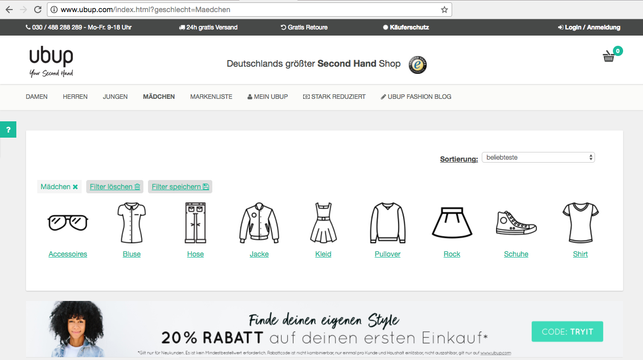Image resolution: width=643 pixels, height=360 pixels.
Task: Click the phone number in top bar
Action: coord(78,27)
